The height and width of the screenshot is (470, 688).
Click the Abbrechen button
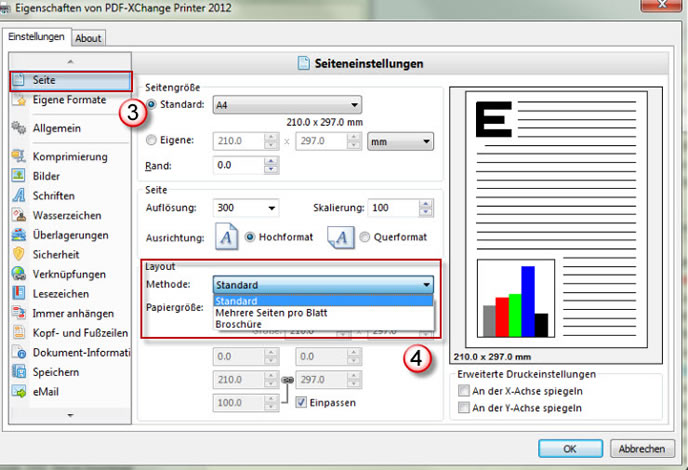point(642,448)
